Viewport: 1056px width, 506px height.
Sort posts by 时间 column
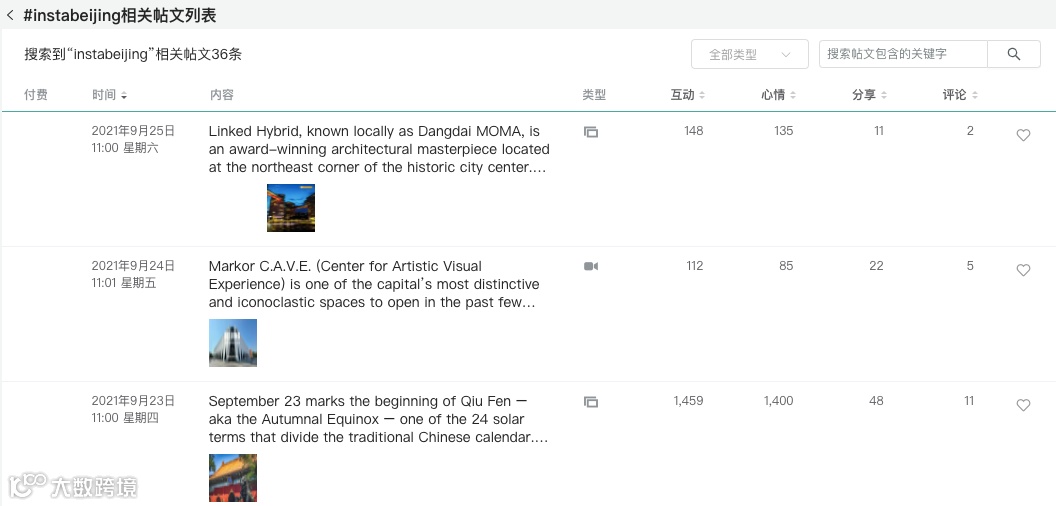[109, 95]
